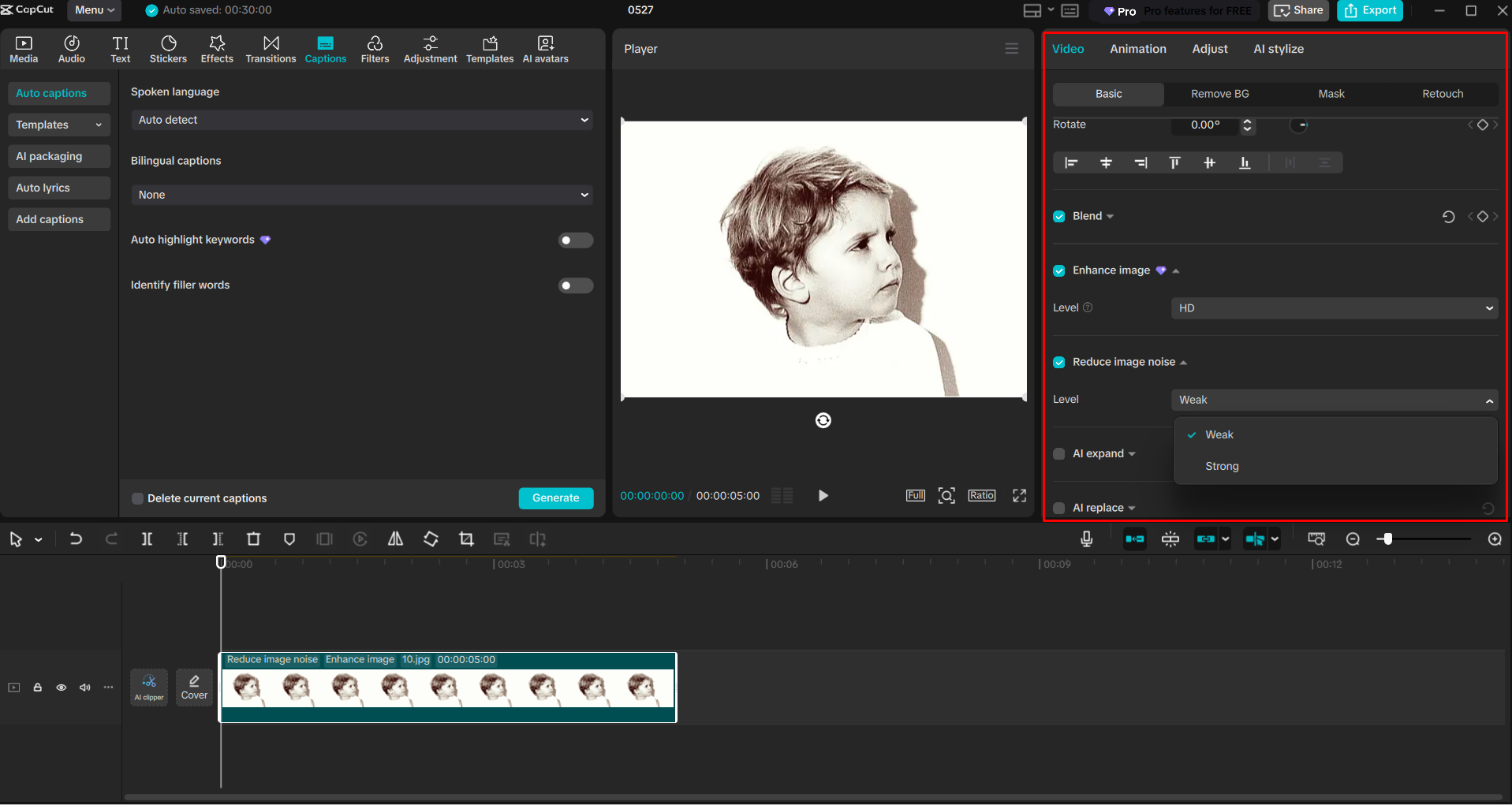This screenshot has width=1512, height=805.
Task: Enable Auto highlight keywords
Action: [576, 240]
